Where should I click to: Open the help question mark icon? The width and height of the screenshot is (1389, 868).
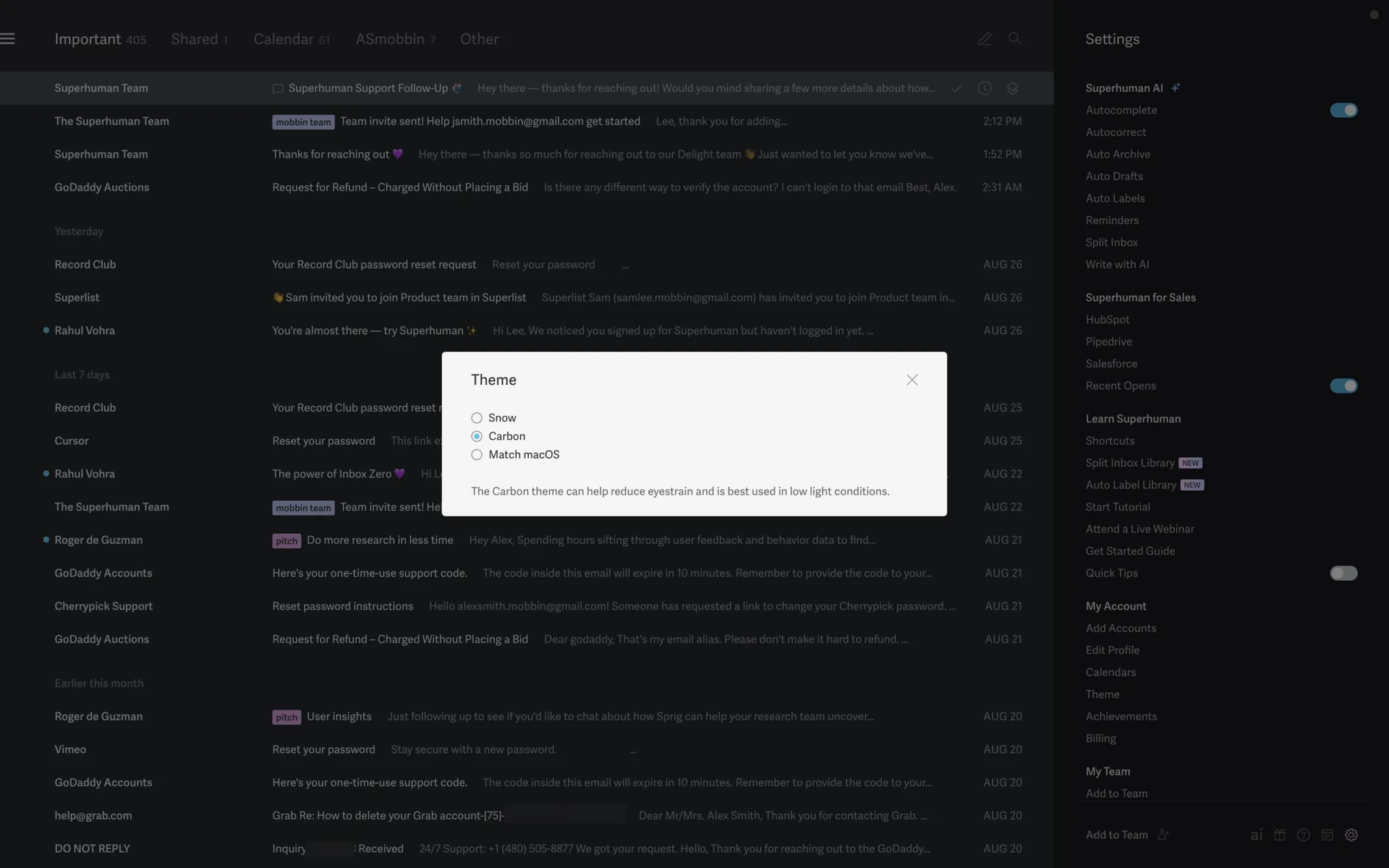1303,835
